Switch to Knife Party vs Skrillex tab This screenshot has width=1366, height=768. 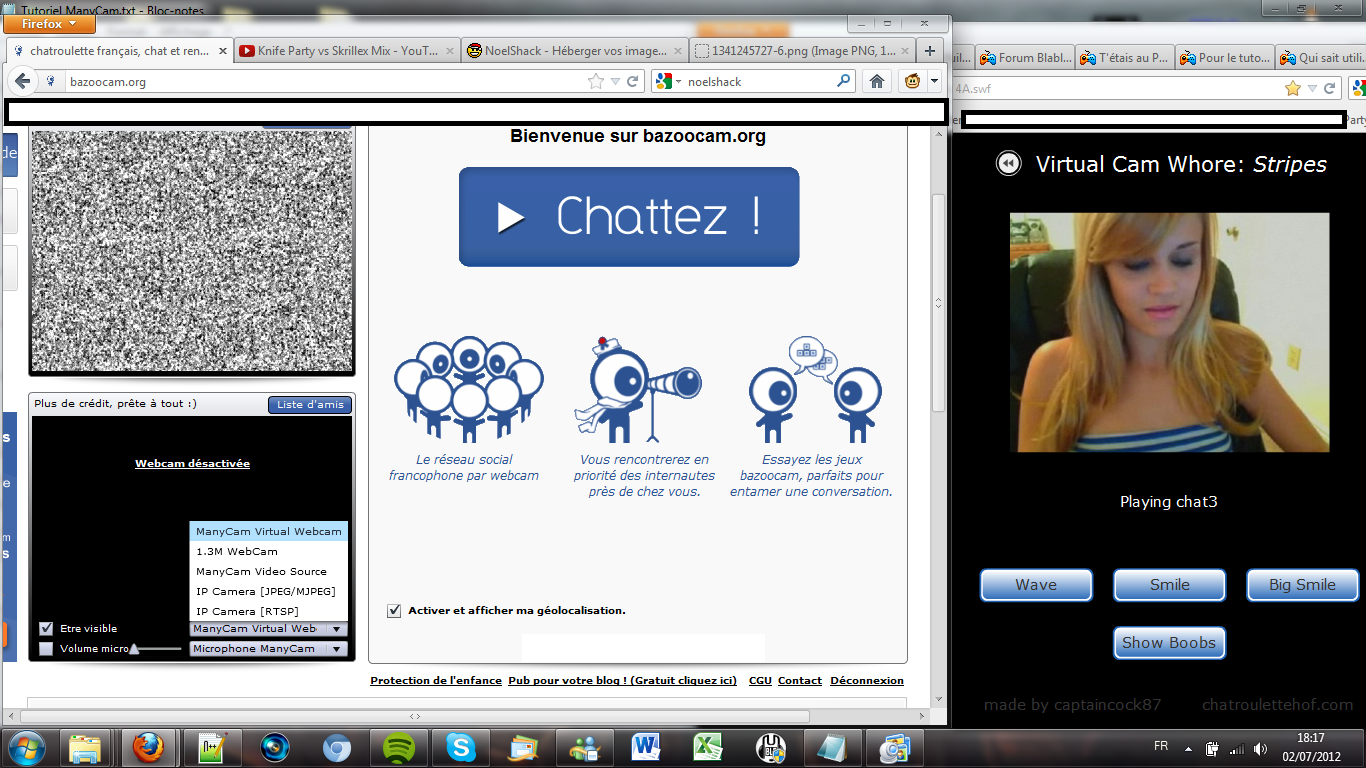coord(347,50)
